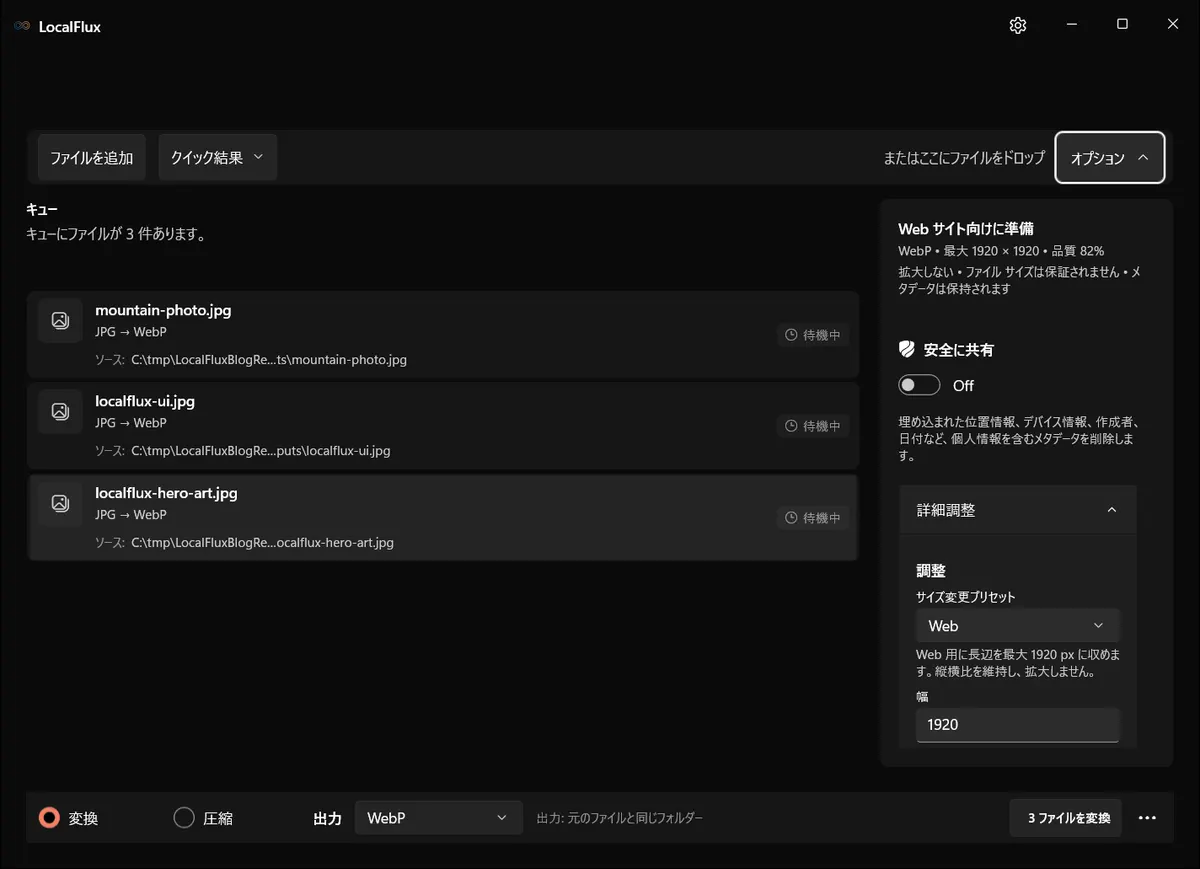Click the 3 ファイルを変換 button
Viewport: 1200px width, 869px height.
coord(1066,818)
